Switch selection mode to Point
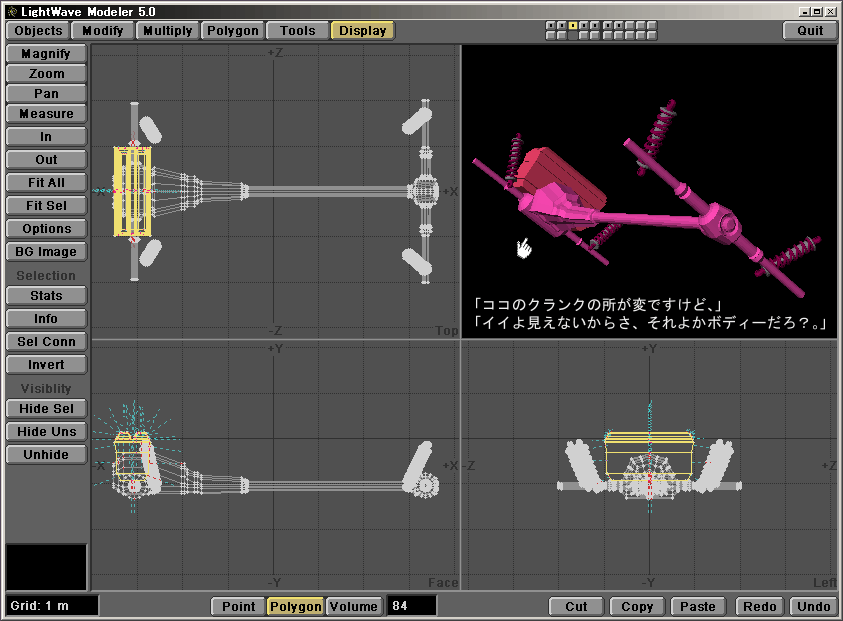The image size is (843, 621). (x=238, y=606)
